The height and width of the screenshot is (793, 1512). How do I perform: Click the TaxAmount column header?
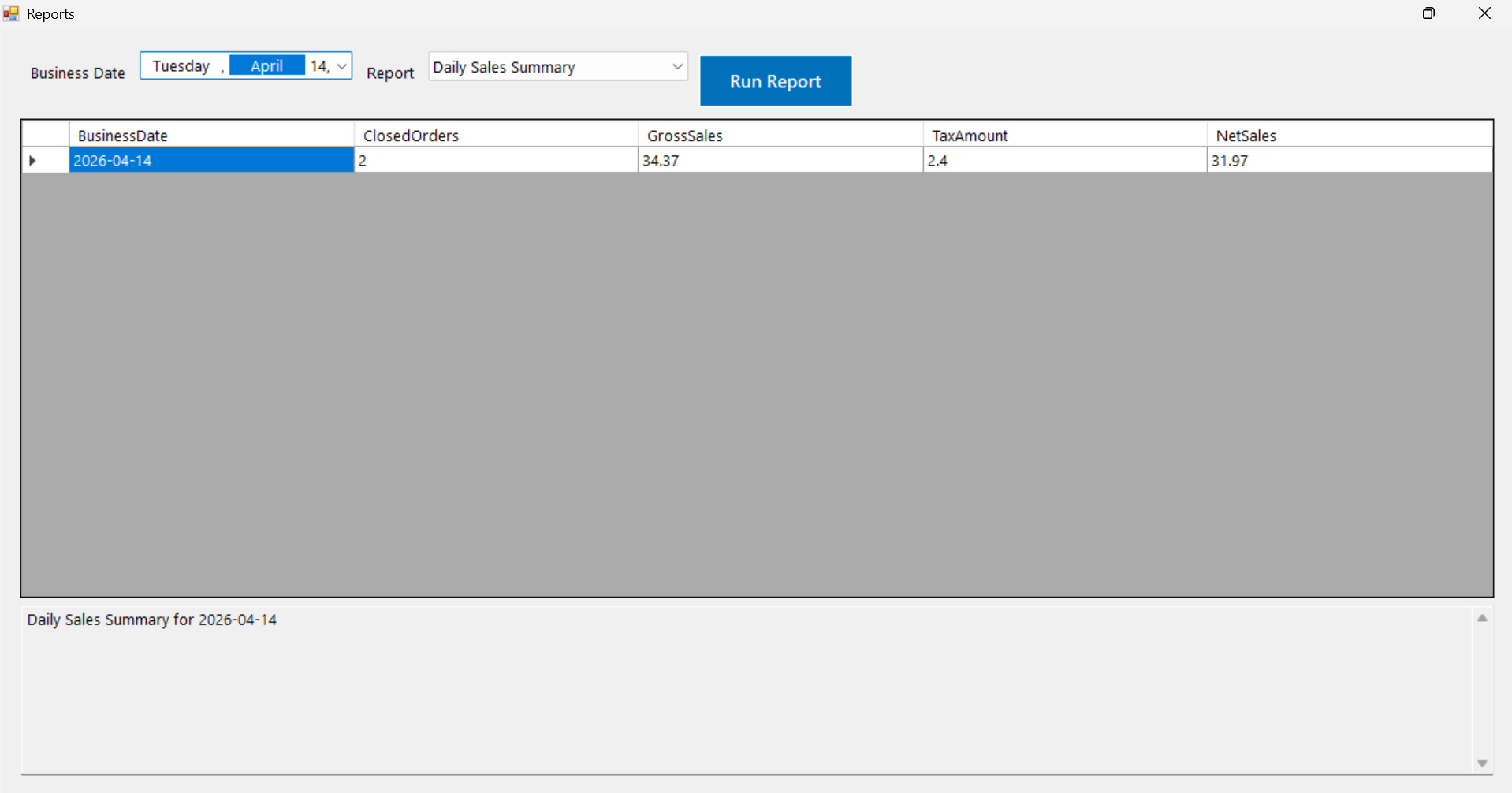tap(1064, 136)
